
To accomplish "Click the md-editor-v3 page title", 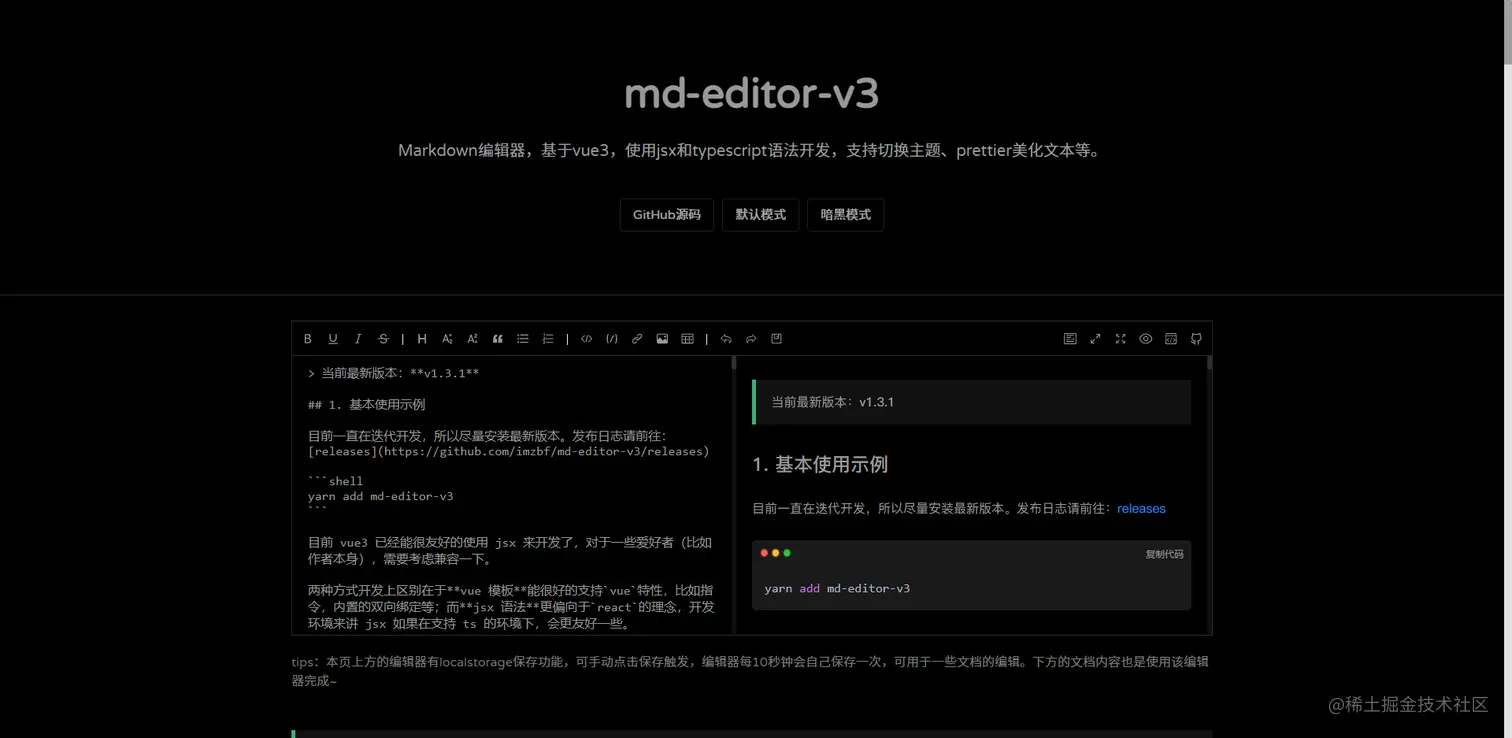I will pyautogui.click(x=751, y=94).
